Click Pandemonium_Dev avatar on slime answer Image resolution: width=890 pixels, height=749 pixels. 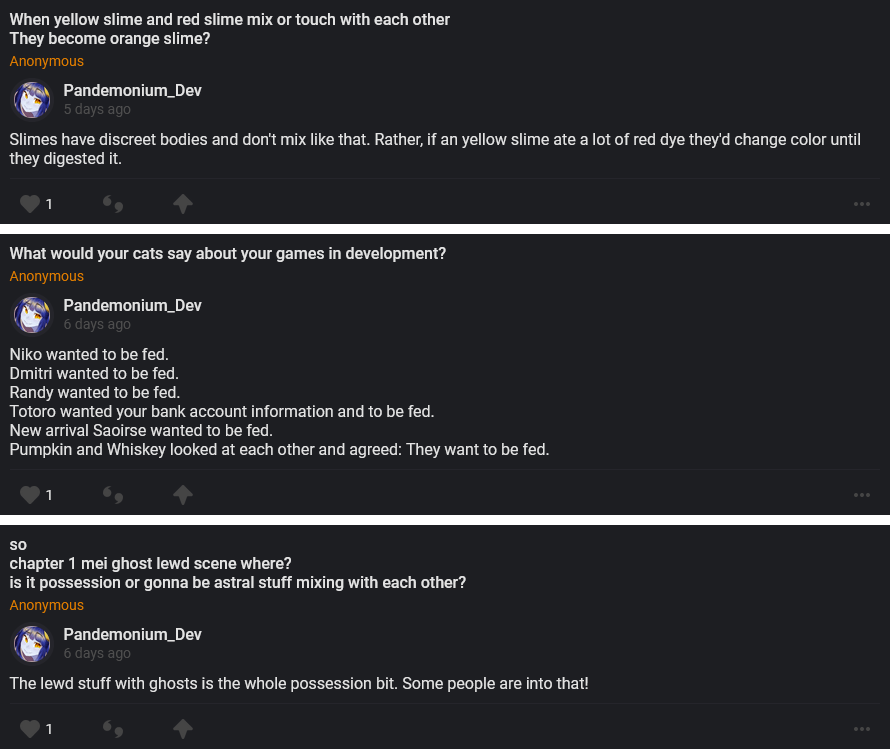[32, 100]
